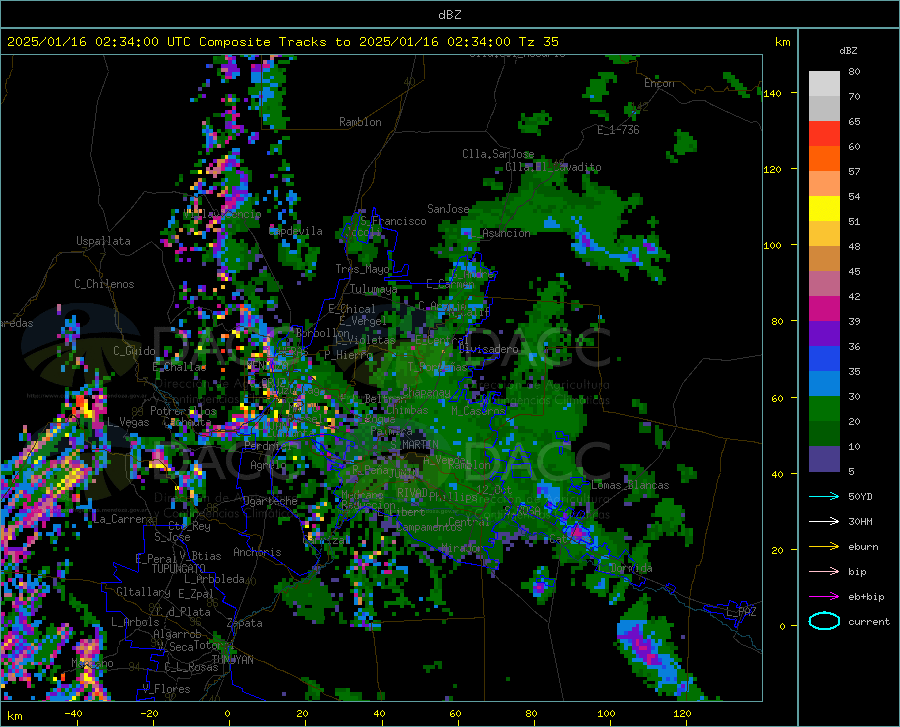Click the 'TUNUYAN' place label
900x727 pixels.
(232, 659)
